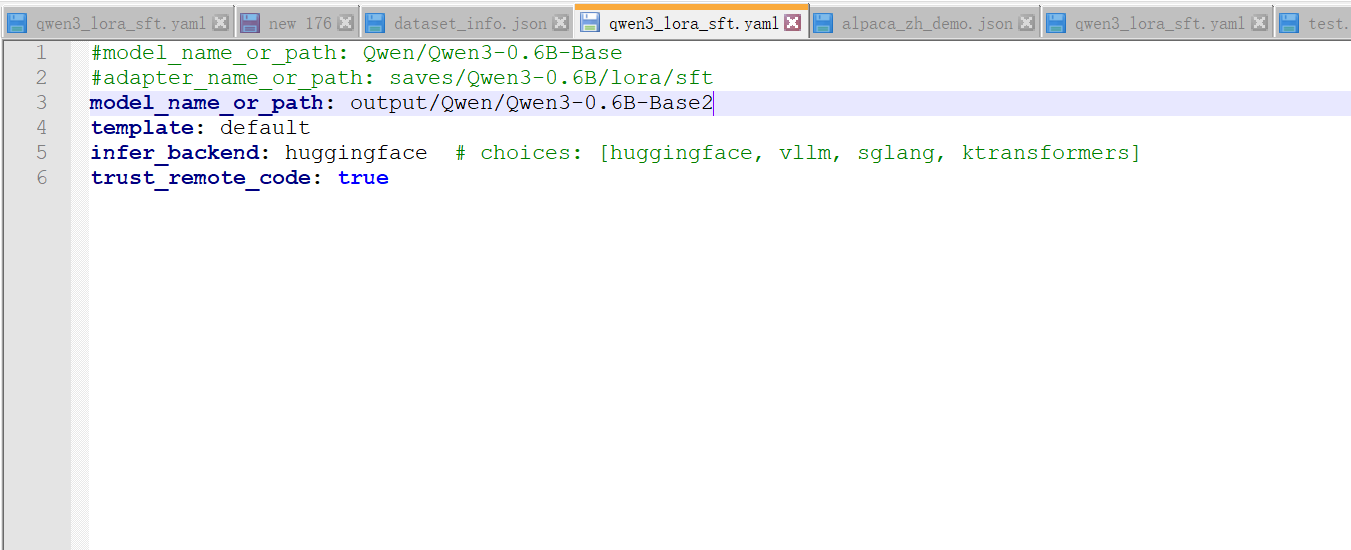Switch to the new 176 tab

pyautogui.click(x=297, y=23)
